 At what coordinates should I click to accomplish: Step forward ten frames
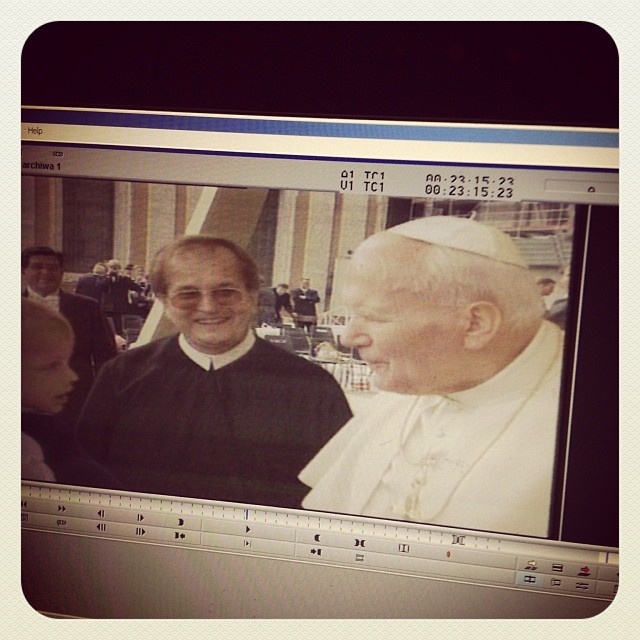(140, 532)
